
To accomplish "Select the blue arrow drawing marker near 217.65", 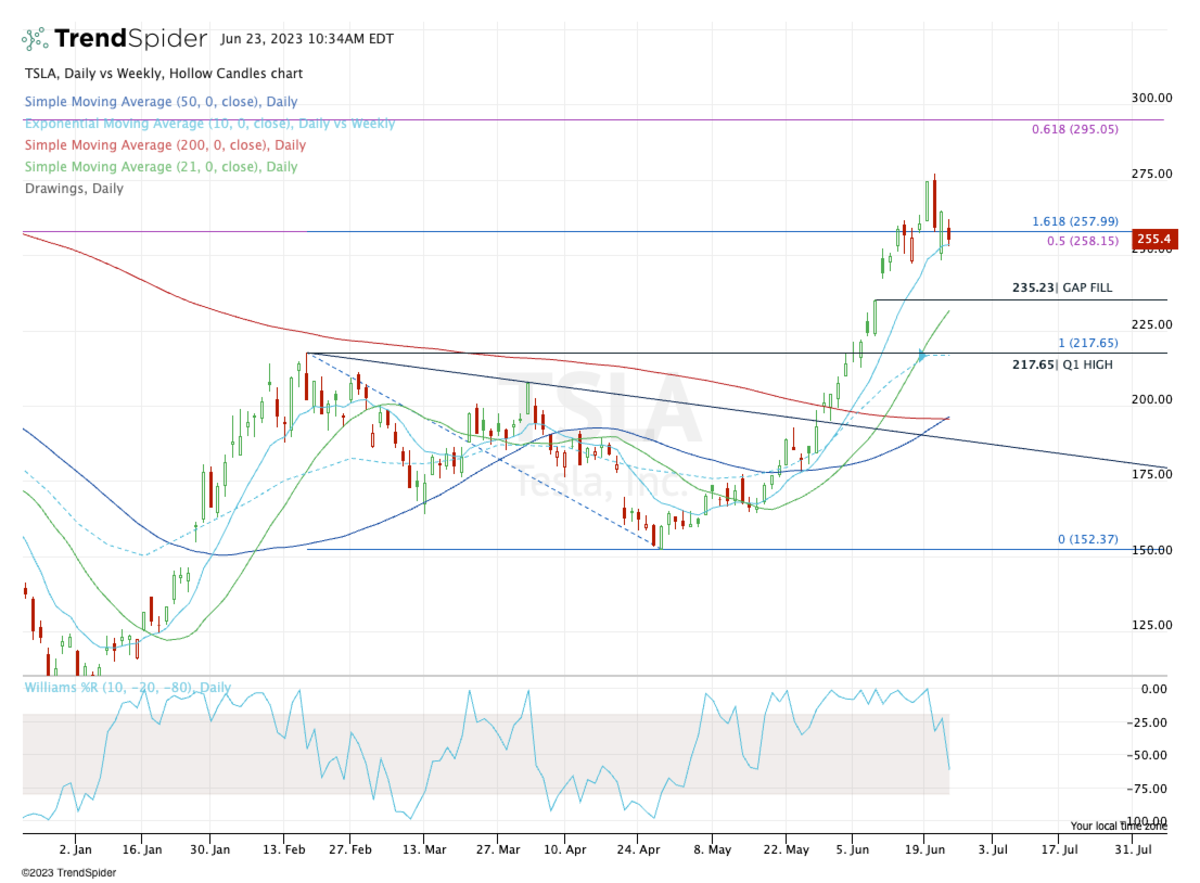I will pyautogui.click(x=921, y=355).
